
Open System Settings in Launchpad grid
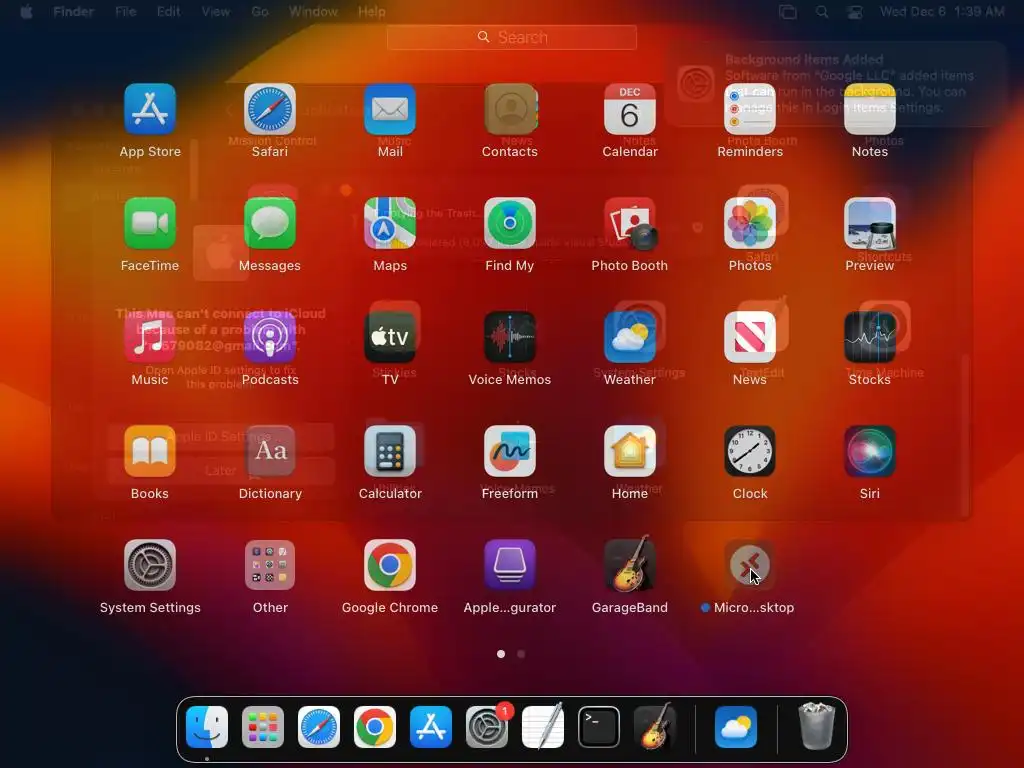click(x=150, y=565)
